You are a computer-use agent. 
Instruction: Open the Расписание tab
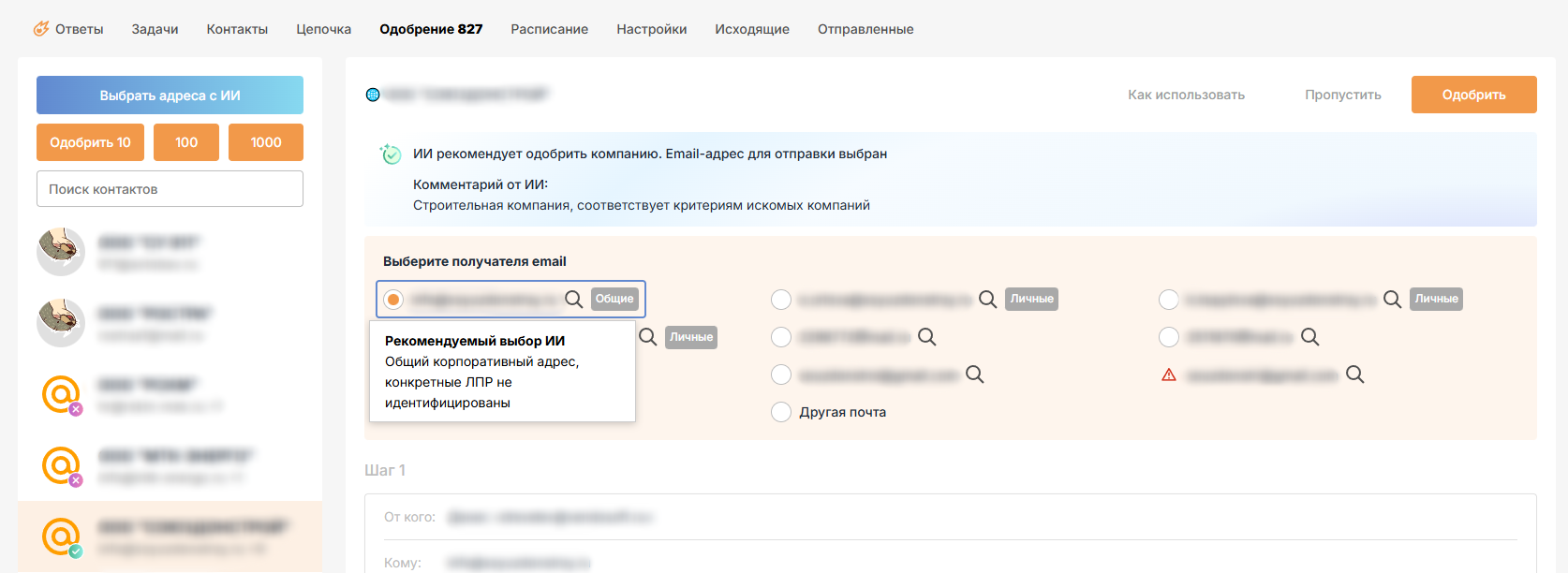tap(549, 29)
